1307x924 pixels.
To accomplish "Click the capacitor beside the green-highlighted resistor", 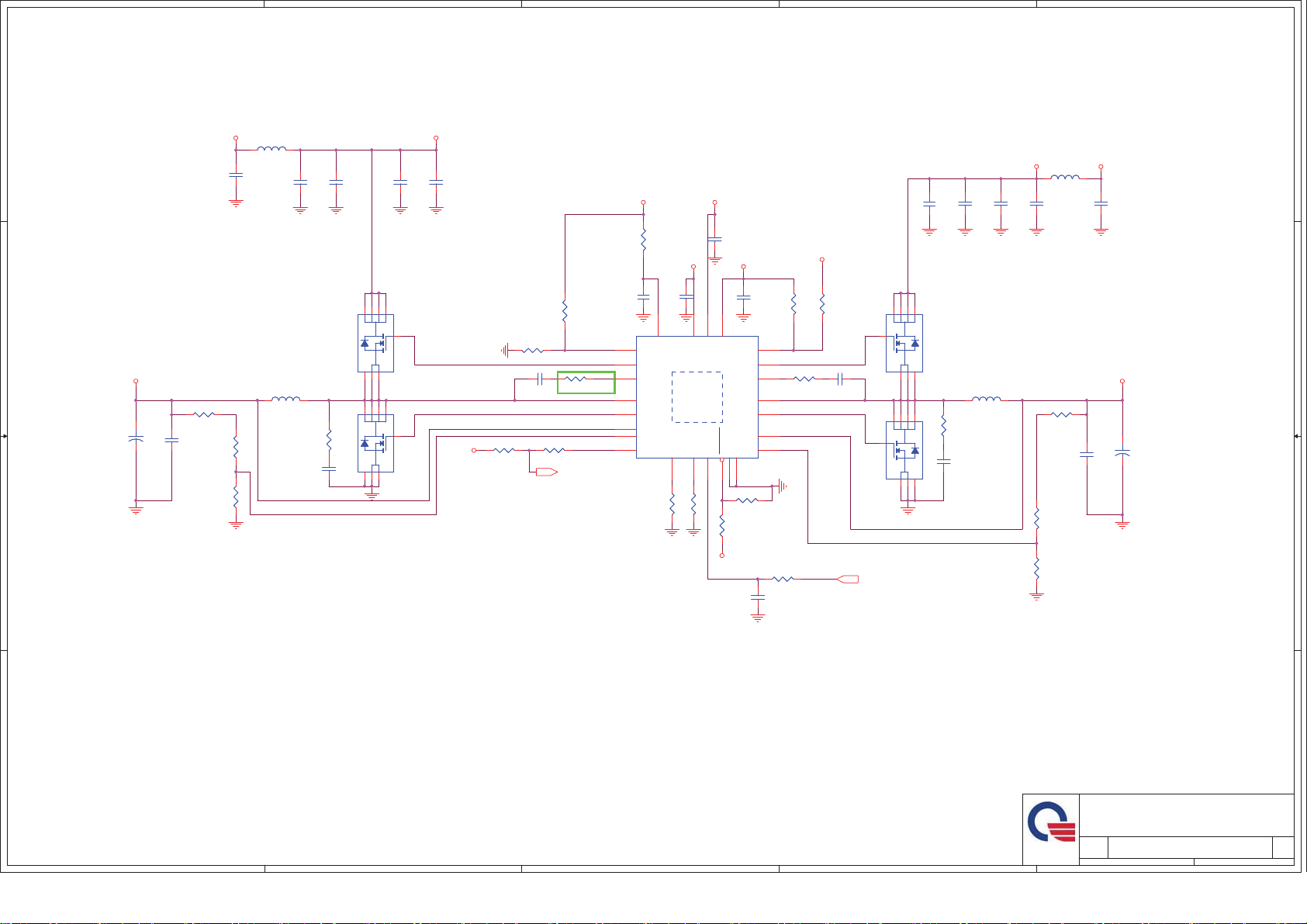I will pos(543,379).
